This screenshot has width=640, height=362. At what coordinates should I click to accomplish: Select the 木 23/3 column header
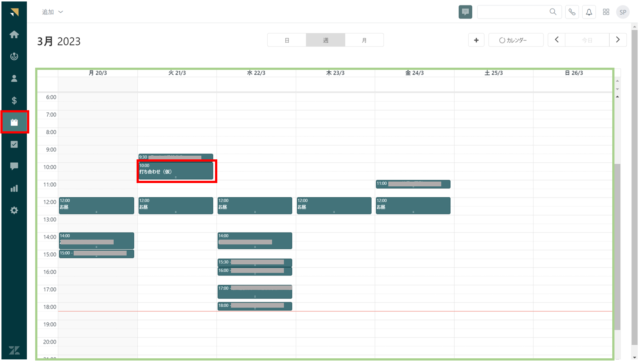(x=335, y=73)
